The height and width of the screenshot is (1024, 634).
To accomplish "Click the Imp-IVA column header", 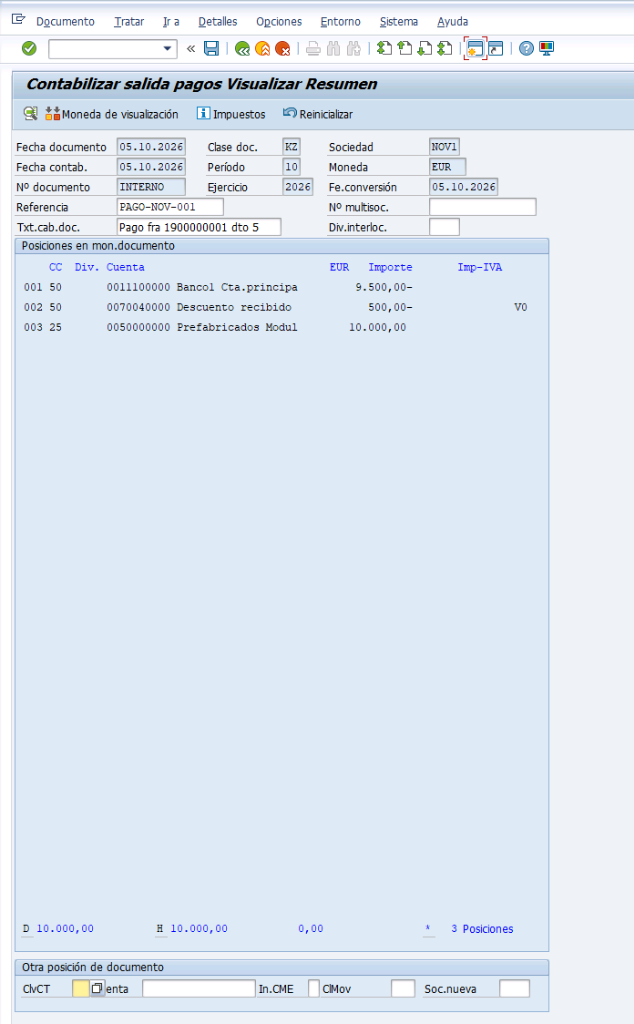I will 480,267.
